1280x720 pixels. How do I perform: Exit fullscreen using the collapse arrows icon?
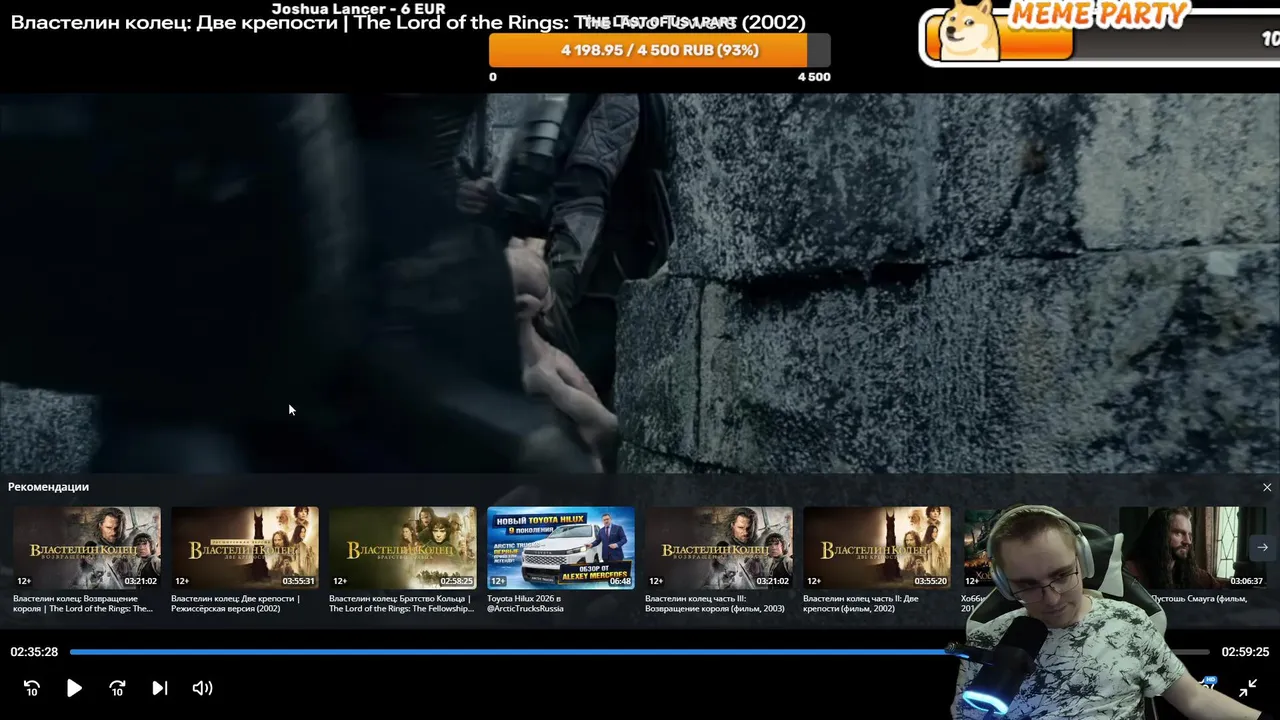pyautogui.click(x=1248, y=688)
